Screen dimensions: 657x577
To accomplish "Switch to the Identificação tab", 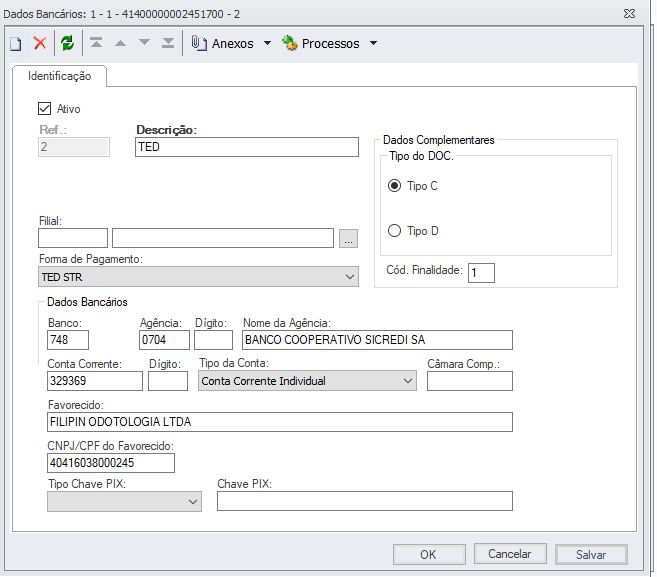I will (60, 76).
